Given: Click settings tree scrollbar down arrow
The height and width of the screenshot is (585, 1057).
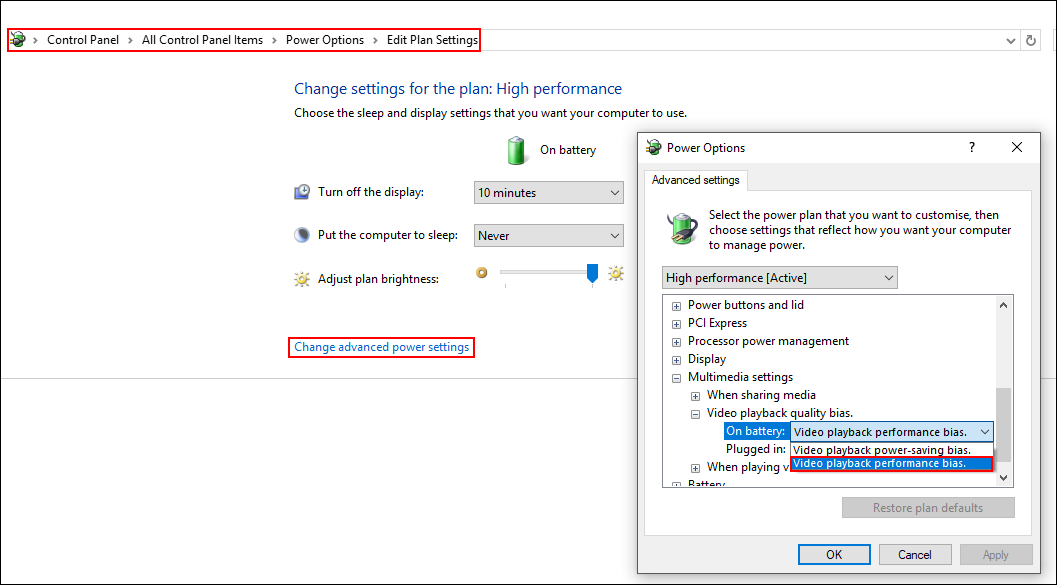Looking at the screenshot, I should click(1003, 477).
